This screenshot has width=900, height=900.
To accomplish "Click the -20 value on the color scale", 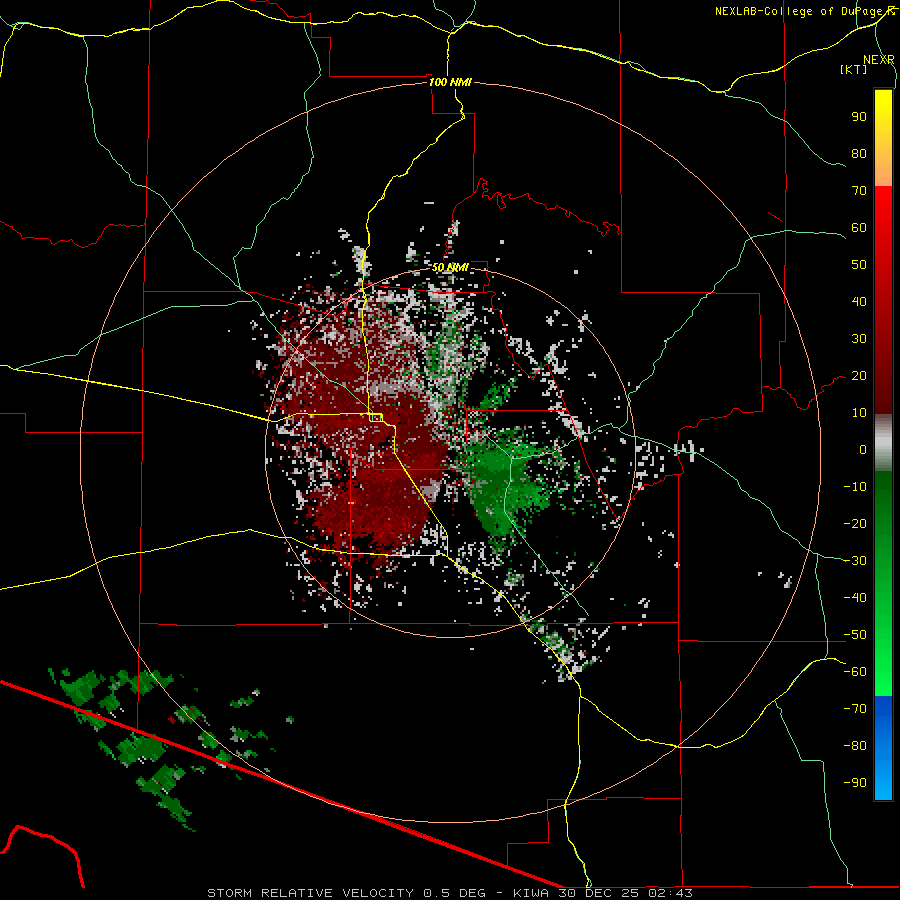I will (x=855, y=524).
